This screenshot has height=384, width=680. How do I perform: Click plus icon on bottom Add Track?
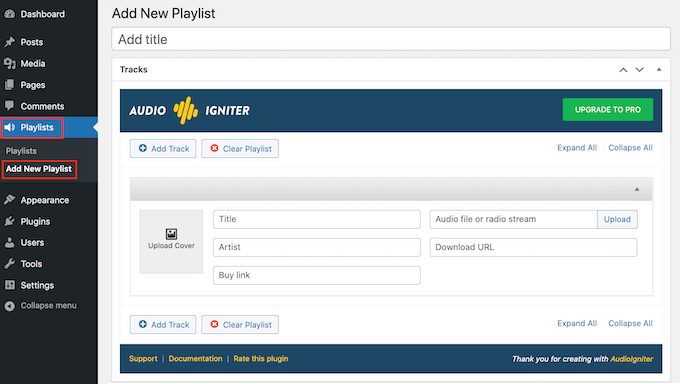pos(143,324)
